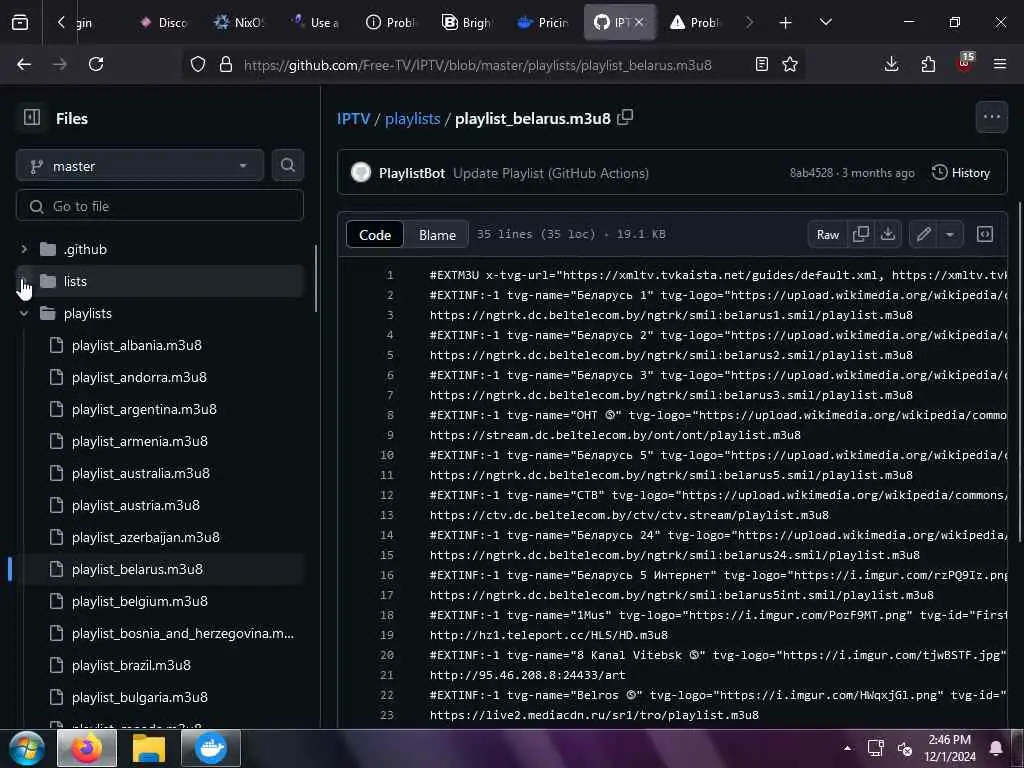Switch to the Bright tab
This screenshot has height=768, width=1024.
pyautogui.click(x=466, y=23)
